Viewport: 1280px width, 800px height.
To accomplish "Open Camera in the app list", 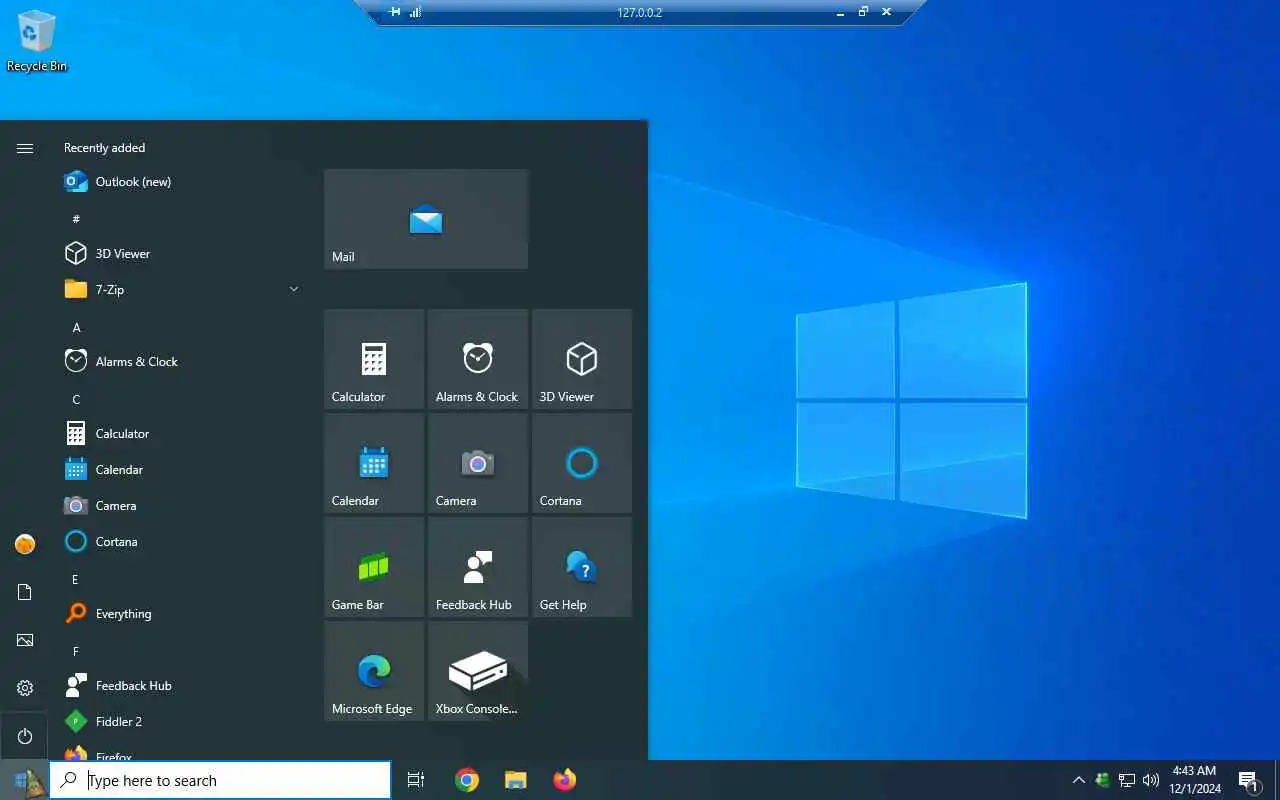I will pos(180,506).
